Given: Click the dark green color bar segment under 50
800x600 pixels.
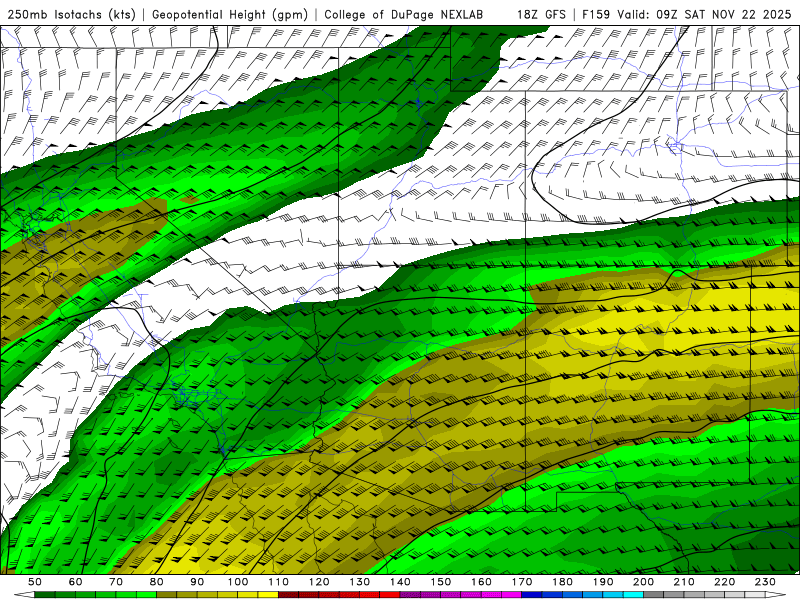Looking at the screenshot, I should 44,594.
